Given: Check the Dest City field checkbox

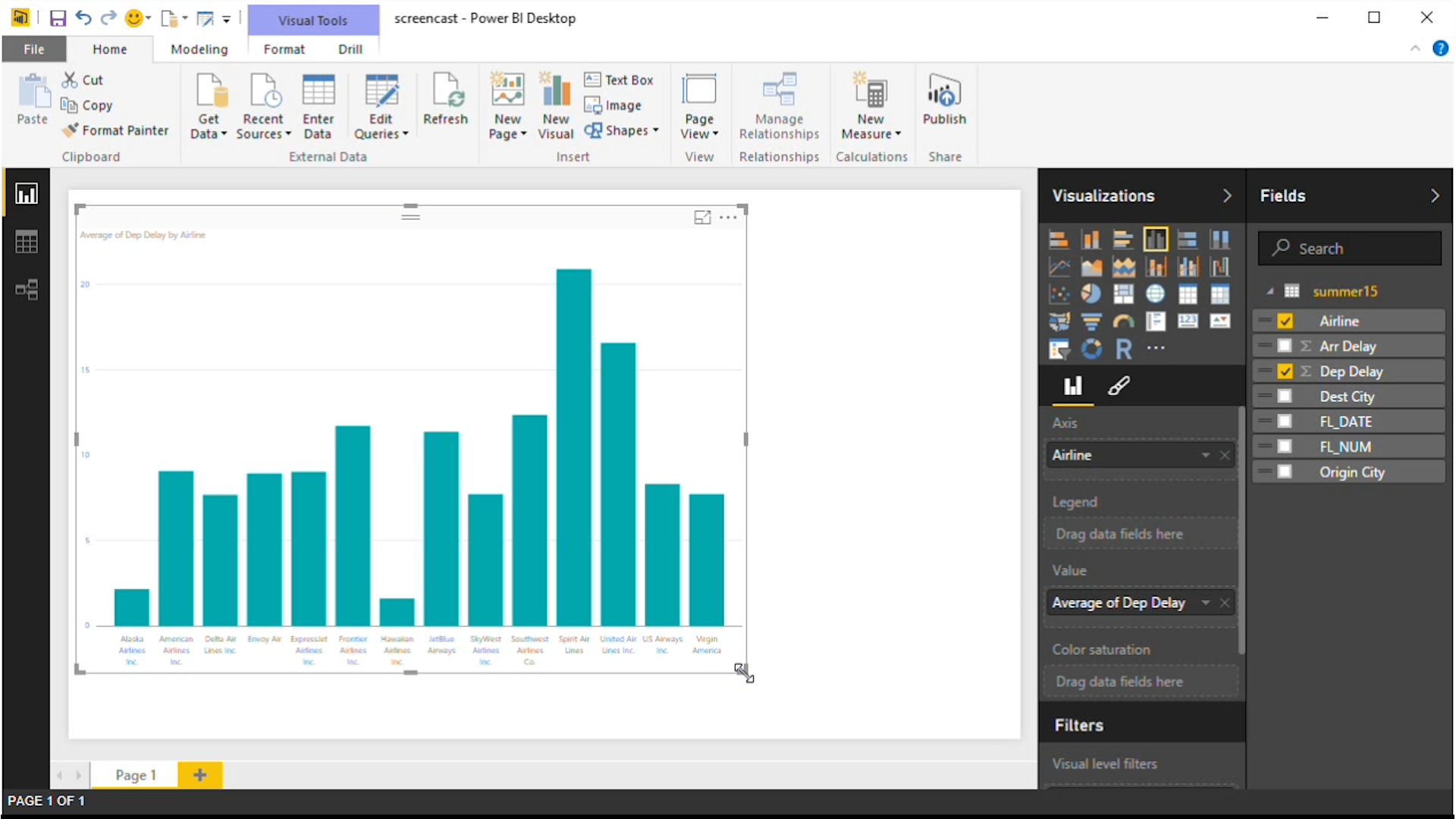Looking at the screenshot, I should click(x=1285, y=397).
